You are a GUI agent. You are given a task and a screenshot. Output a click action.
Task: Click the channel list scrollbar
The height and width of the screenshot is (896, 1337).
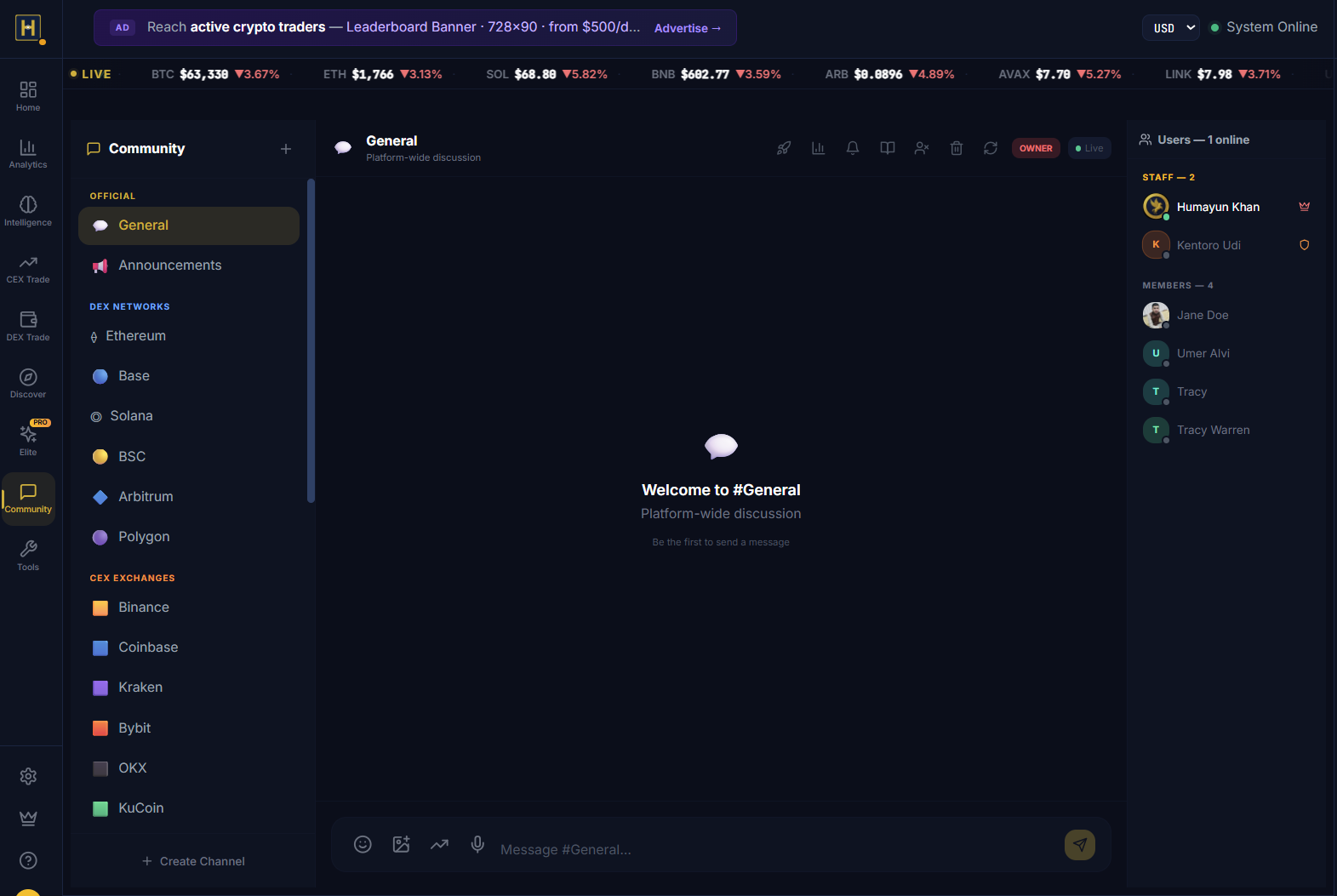pos(311,340)
